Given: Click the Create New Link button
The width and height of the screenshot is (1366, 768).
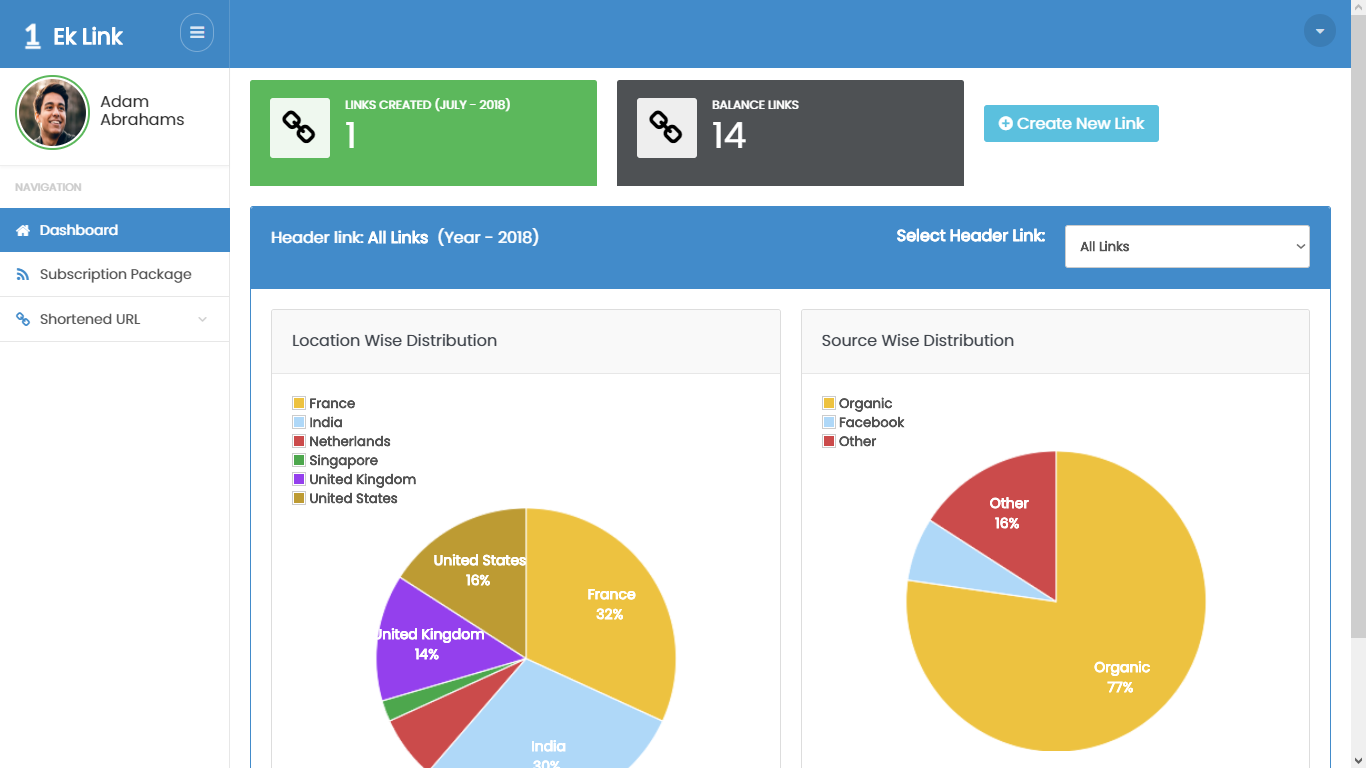Looking at the screenshot, I should pos(1071,123).
